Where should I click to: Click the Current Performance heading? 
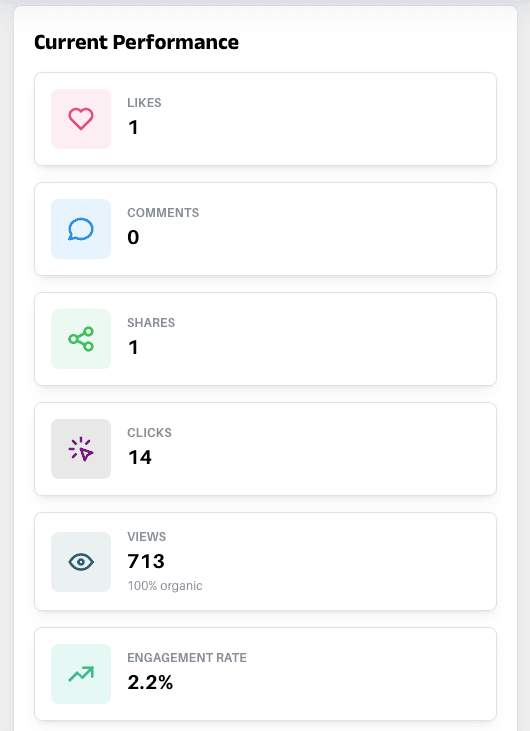coord(136,42)
